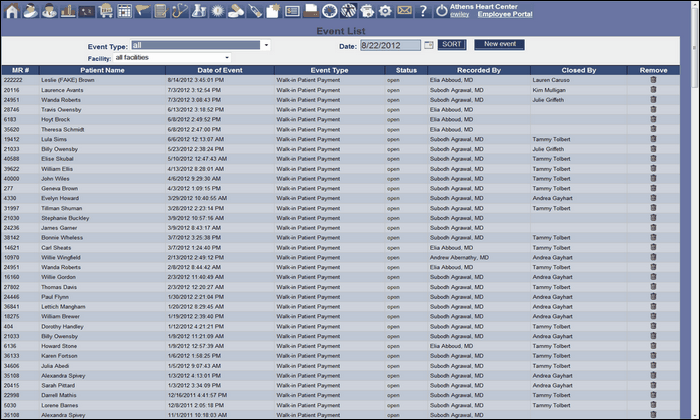This screenshot has height=420, width=700.
Task: Sort by Patient Name column header
Action: click(102, 70)
